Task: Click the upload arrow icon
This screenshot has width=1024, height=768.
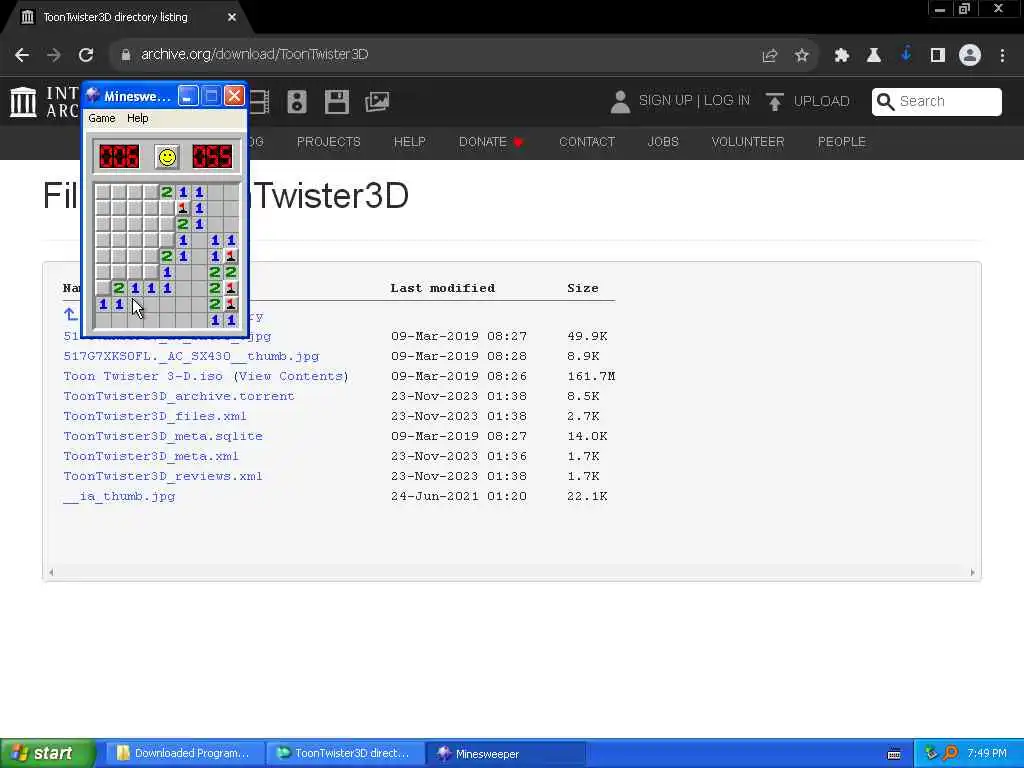Action: 775,102
